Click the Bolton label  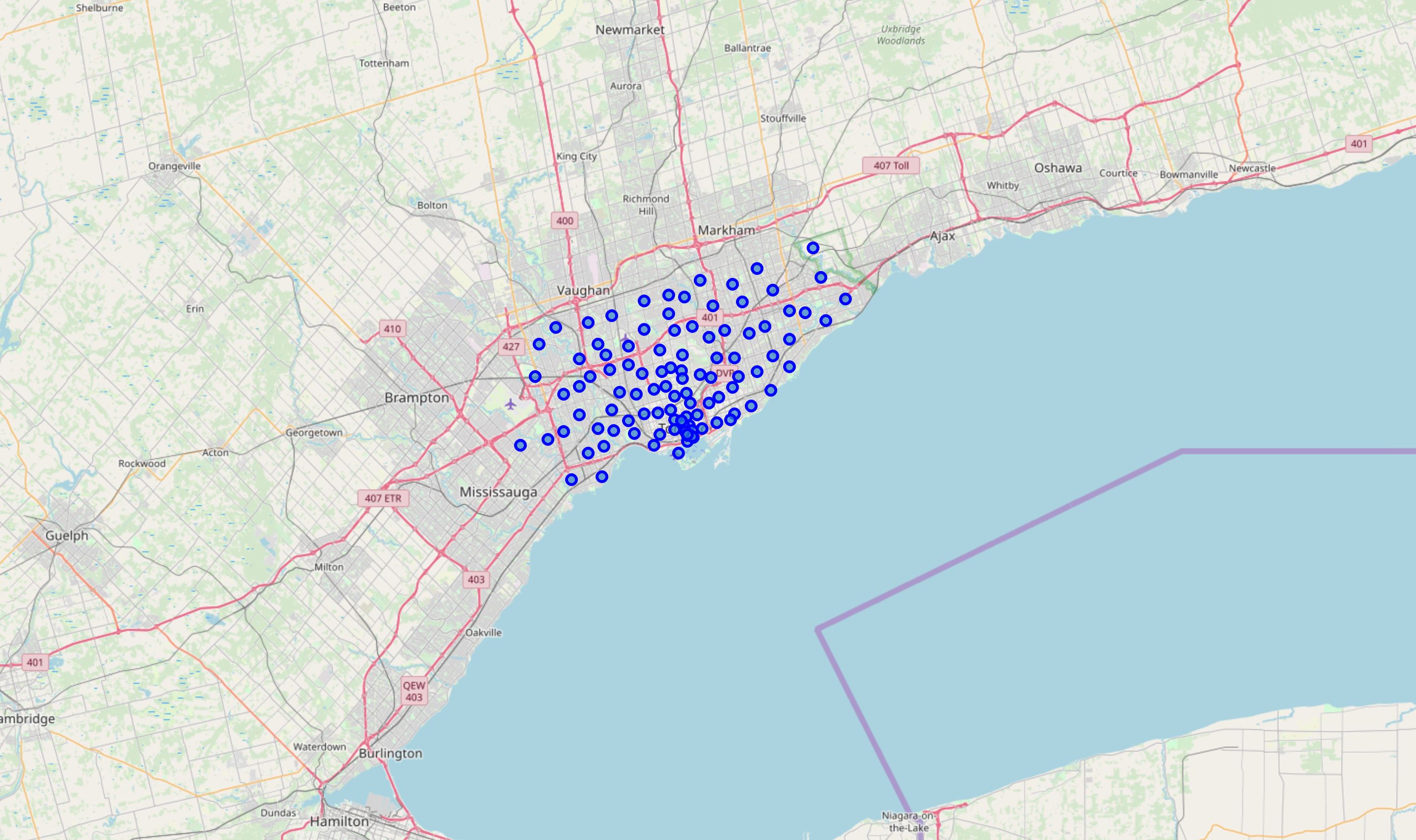pyautogui.click(x=433, y=206)
